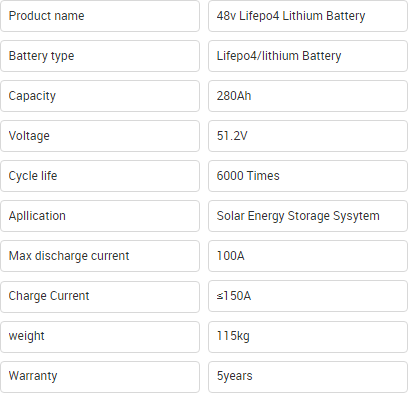This screenshot has width=408, height=393.
Task: Select the Lifepo4/lithium Battery value cell
Action: [308, 56]
